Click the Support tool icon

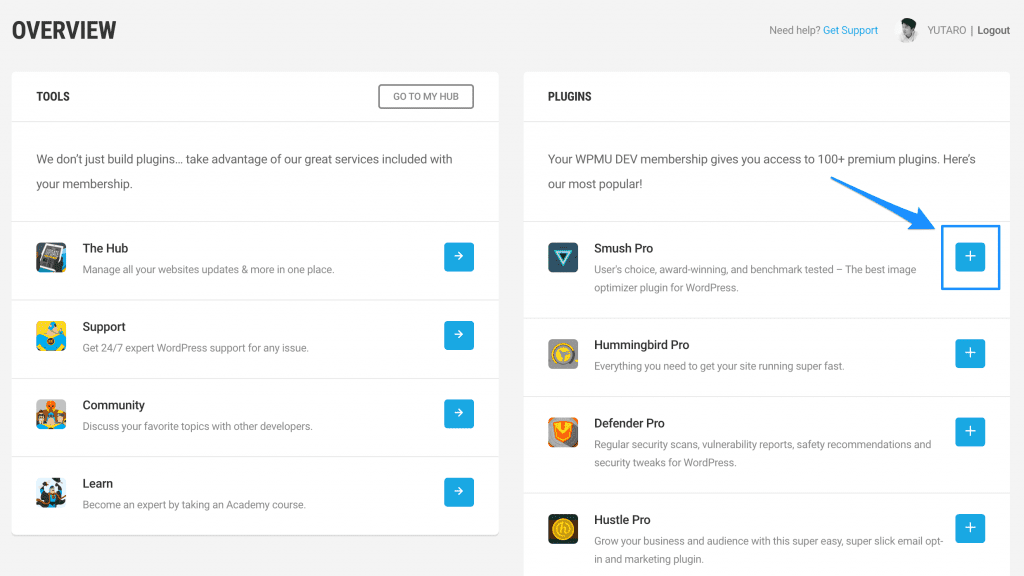[51, 336]
